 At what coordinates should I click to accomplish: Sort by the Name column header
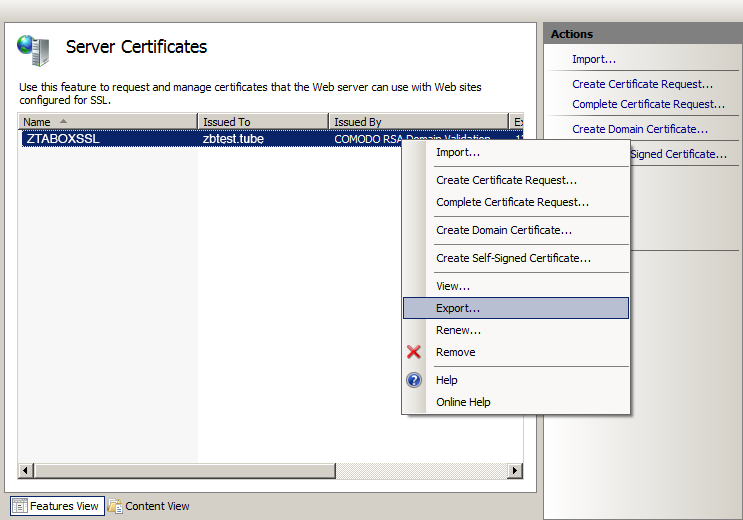pyautogui.click(x=106, y=122)
